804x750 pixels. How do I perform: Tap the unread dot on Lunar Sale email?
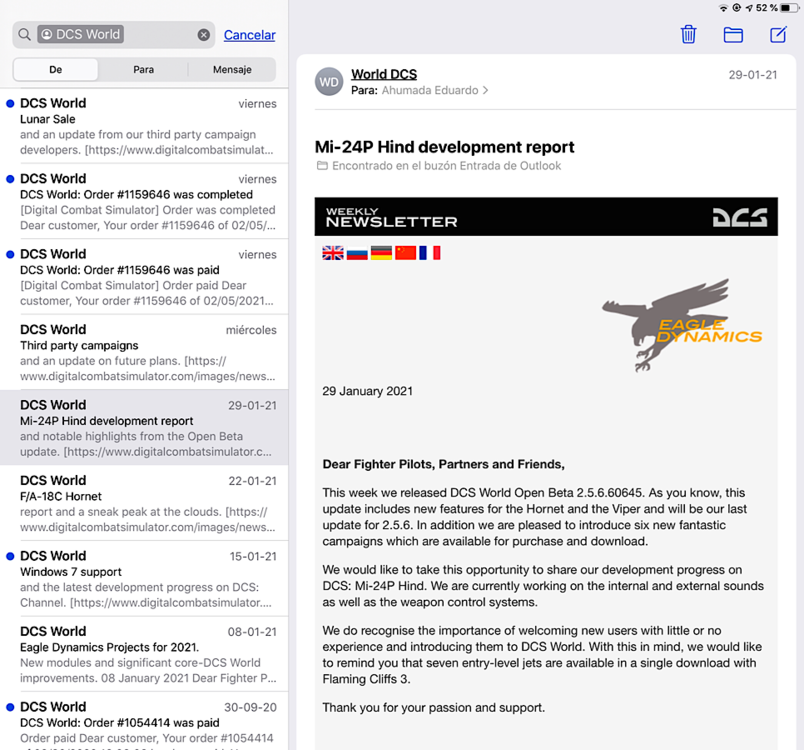[10, 104]
